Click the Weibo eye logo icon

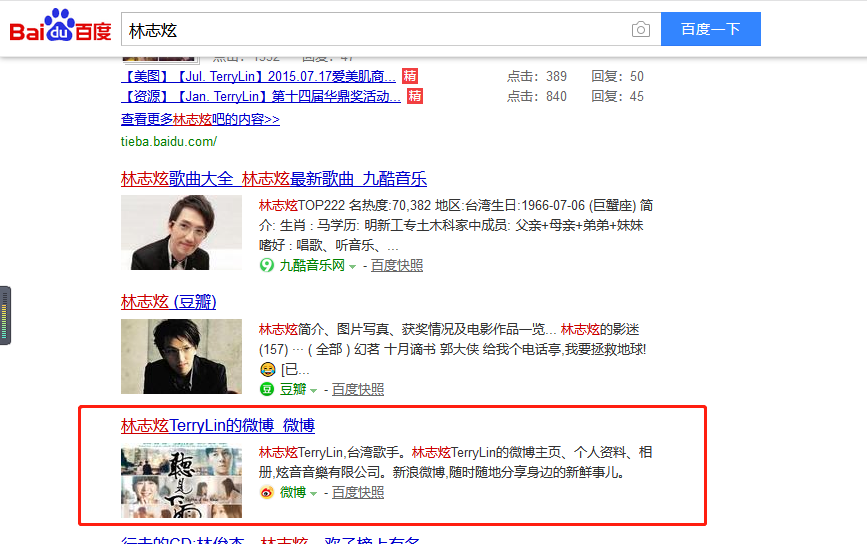click(267, 492)
